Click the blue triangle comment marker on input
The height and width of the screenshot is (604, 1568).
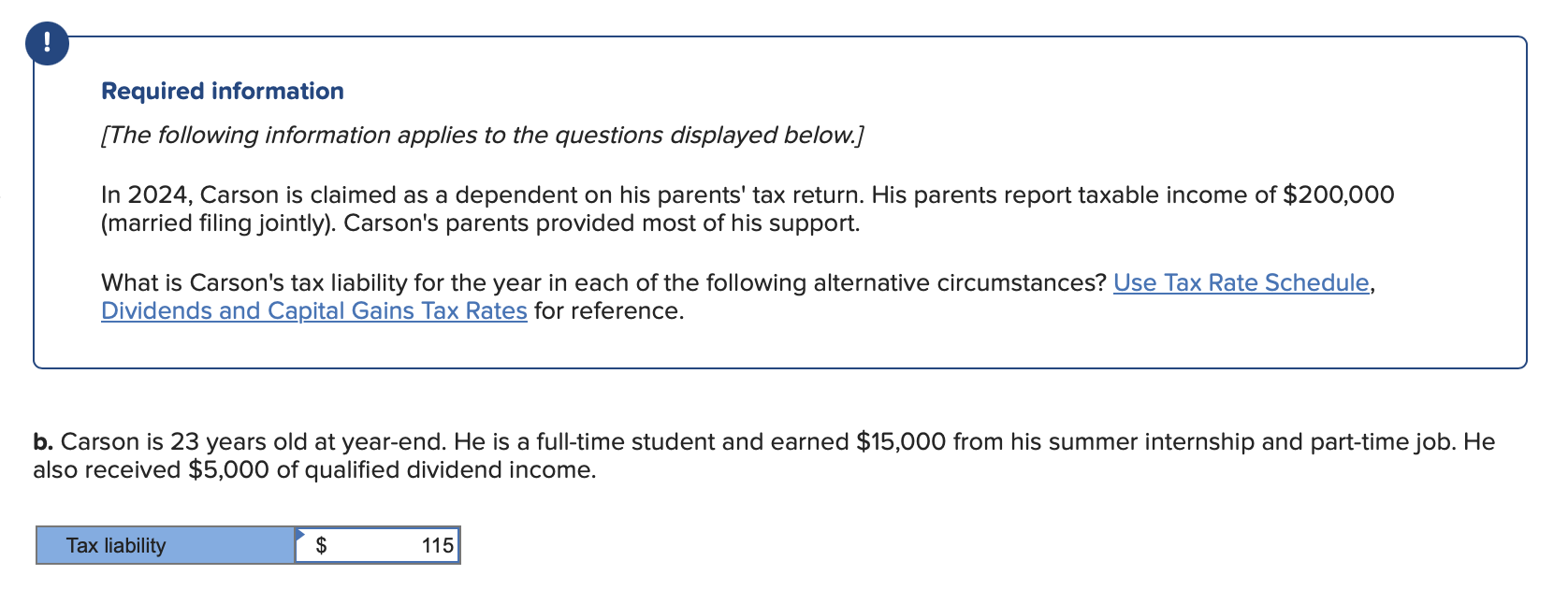pyautogui.click(x=300, y=533)
